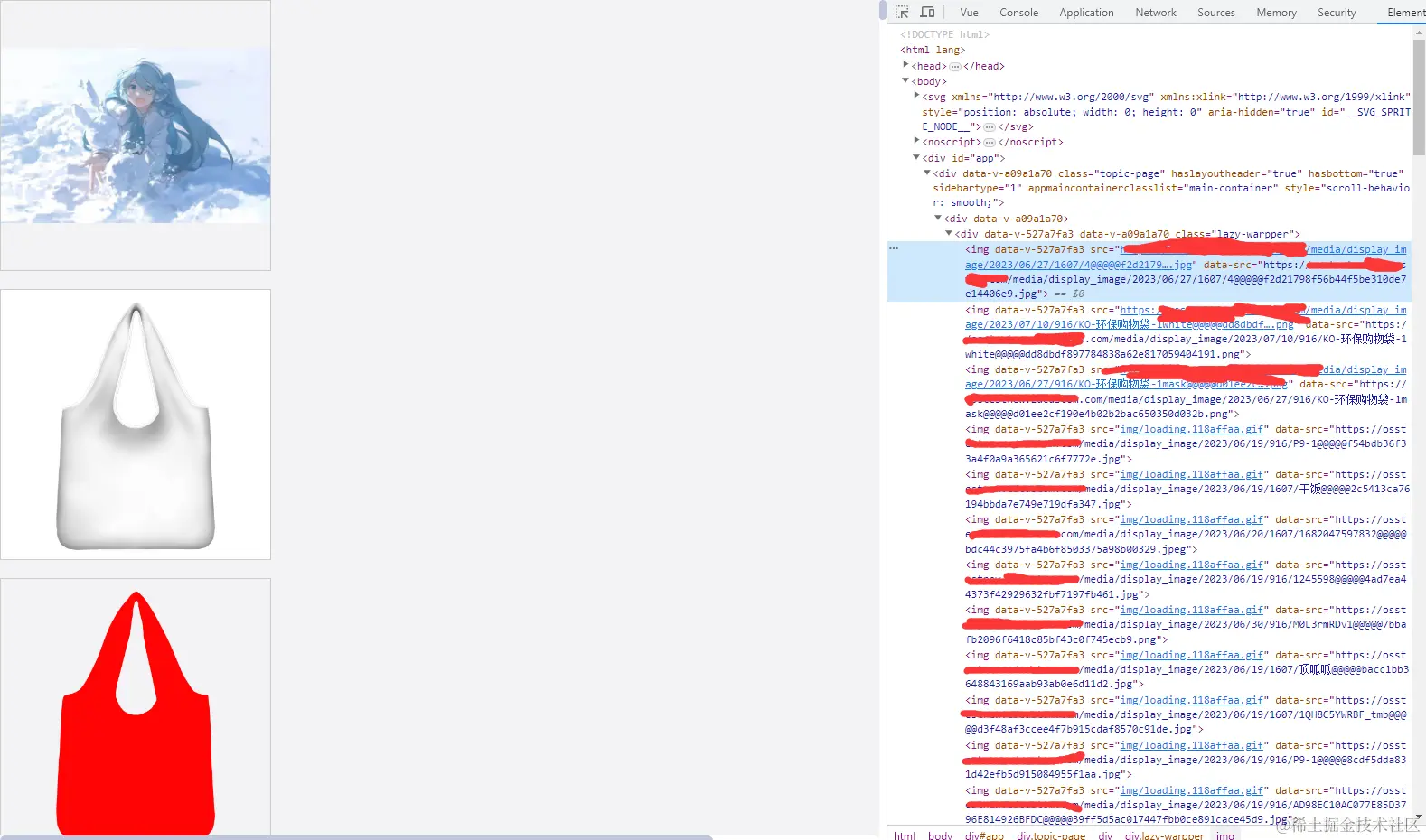The height and width of the screenshot is (840, 1426).
Task: Switch to the Vue tab
Action: pos(969,13)
